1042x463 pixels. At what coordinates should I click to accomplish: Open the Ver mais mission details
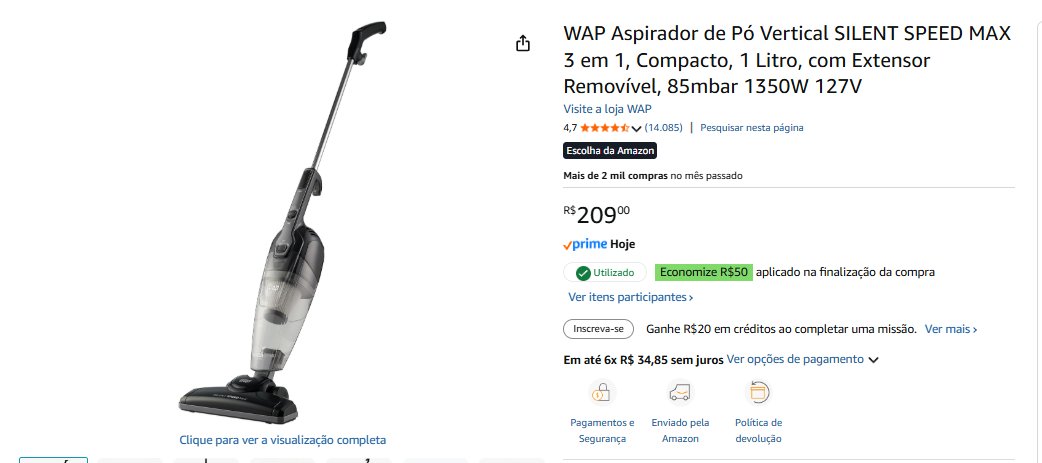[951, 329]
